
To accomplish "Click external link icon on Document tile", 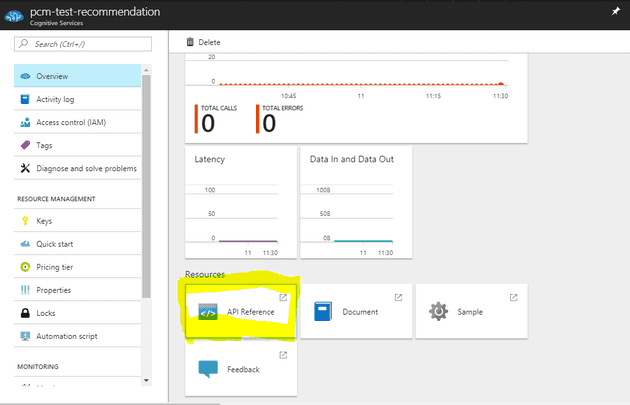I will click(x=398, y=297).
